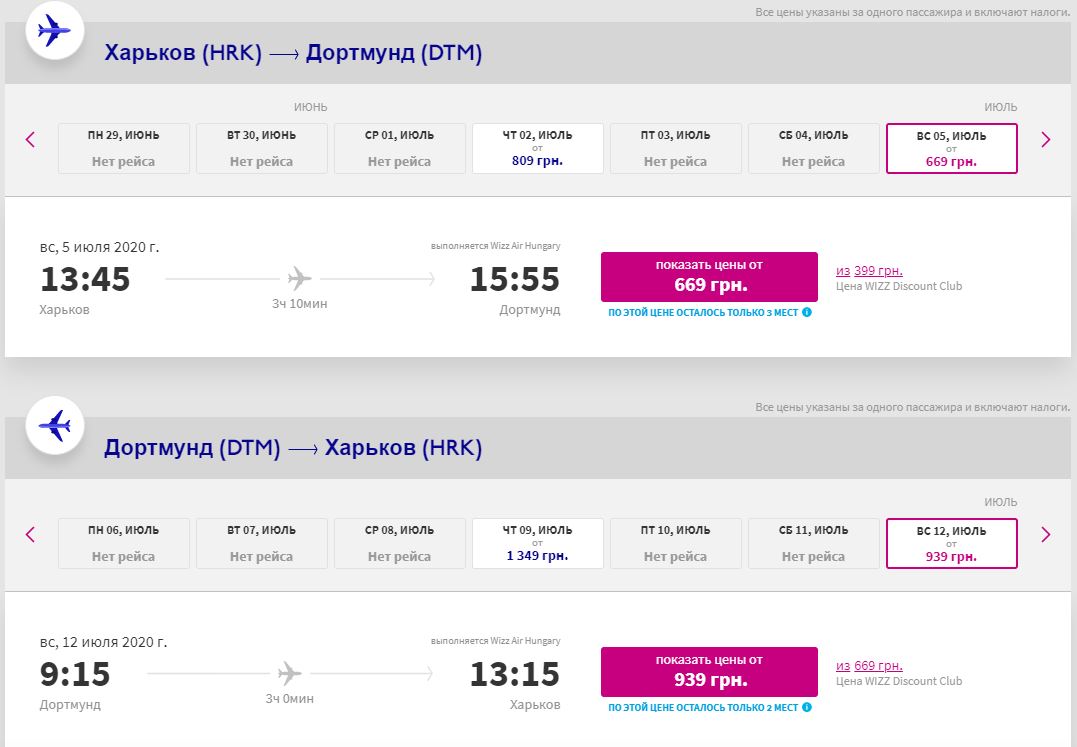Select ЧТ 09 ИЮЛЬ date with 1349 грн
The image size is (1077, 747).
tap(537, 543)
